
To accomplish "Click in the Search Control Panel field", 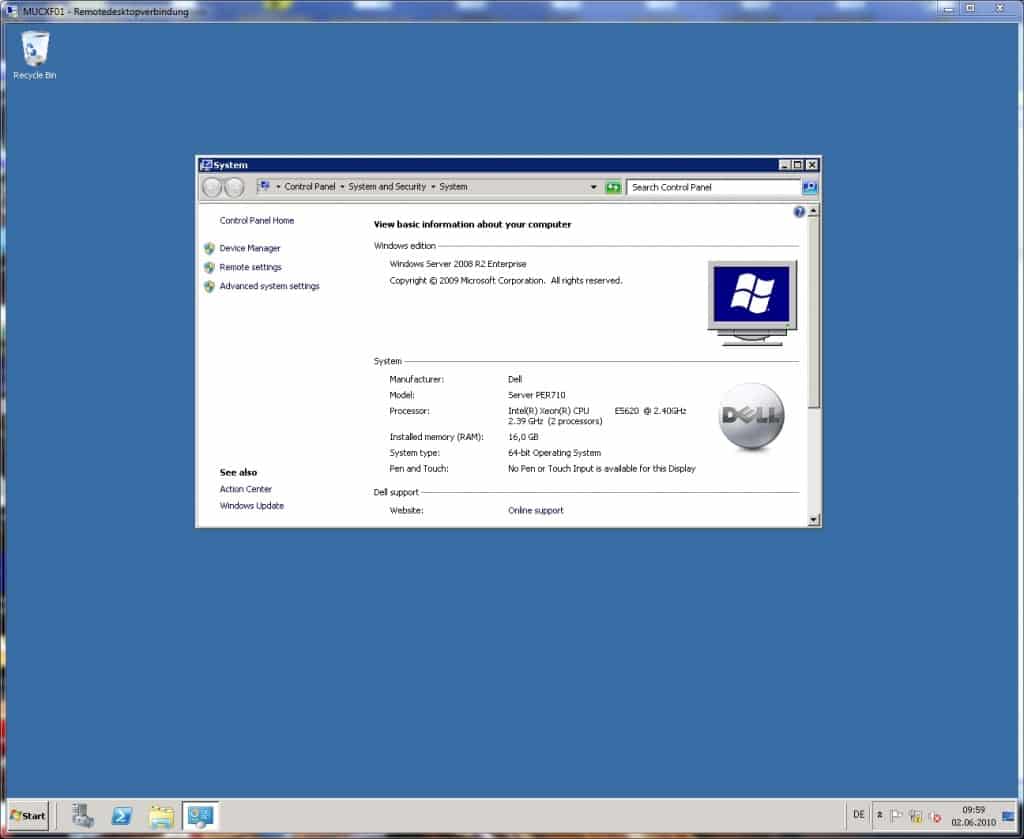I will coord(713,187).
